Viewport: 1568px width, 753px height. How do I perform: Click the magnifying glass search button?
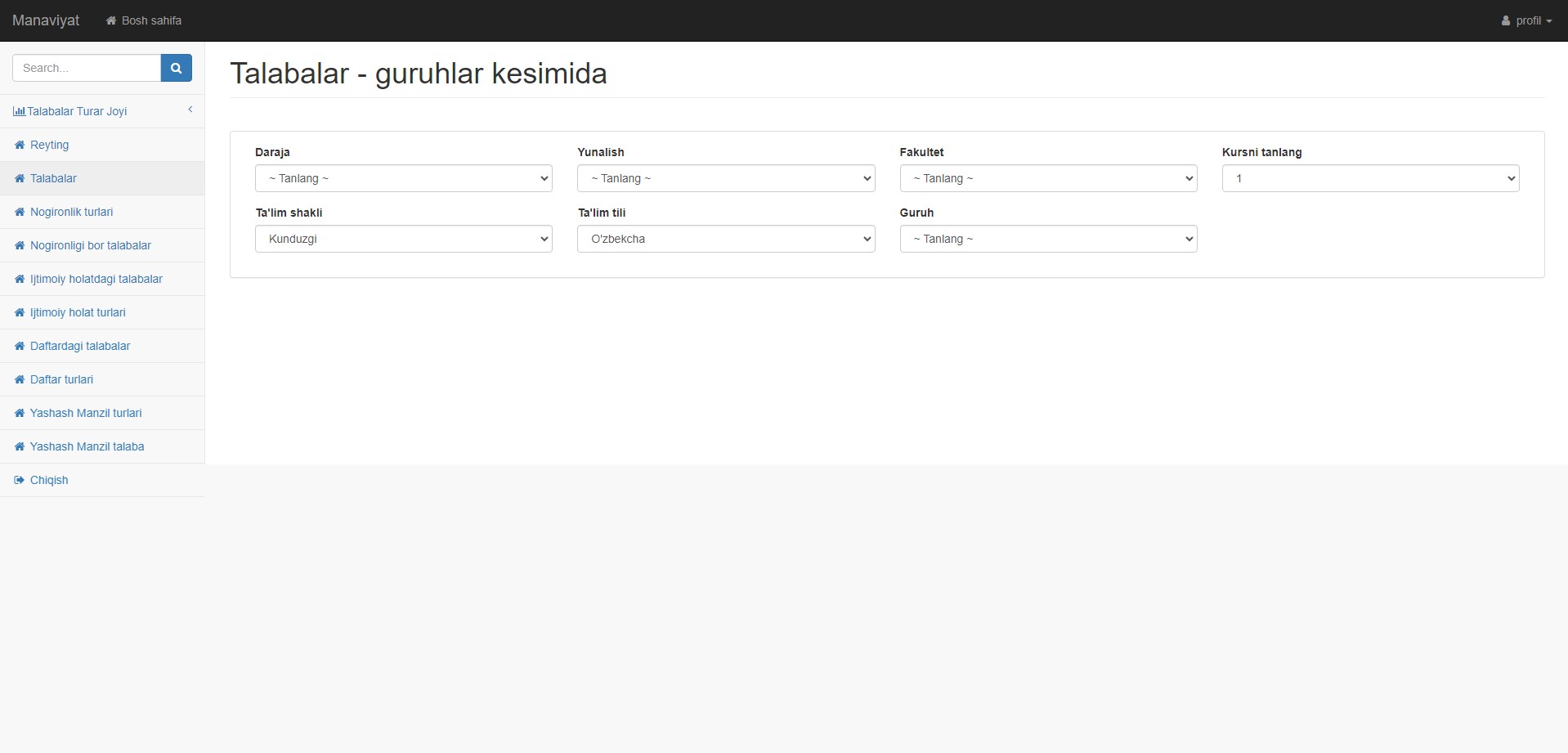pos(176,68)
